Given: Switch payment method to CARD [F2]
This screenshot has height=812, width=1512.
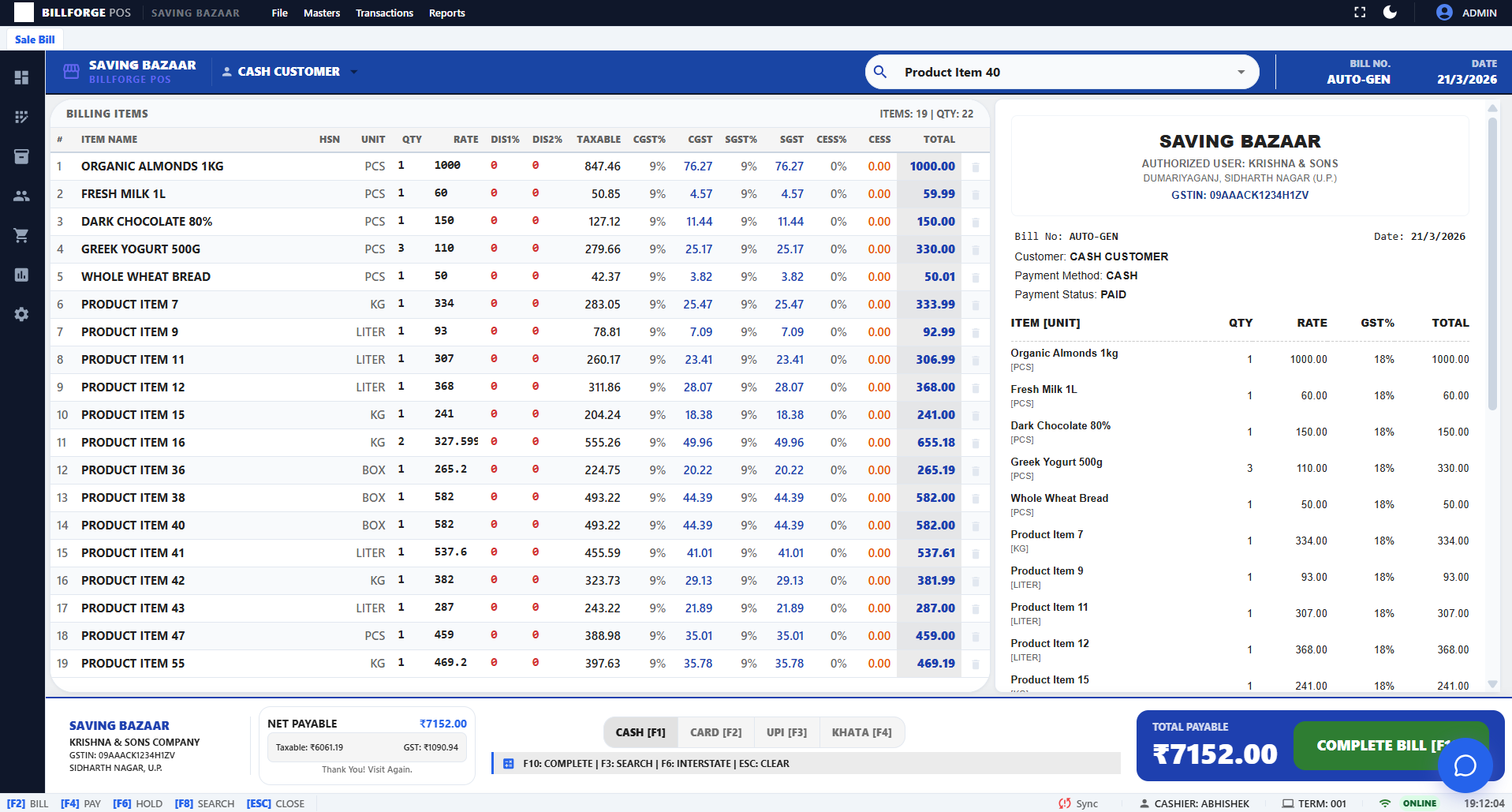Looking at the screenshot, I should (715, 732).
